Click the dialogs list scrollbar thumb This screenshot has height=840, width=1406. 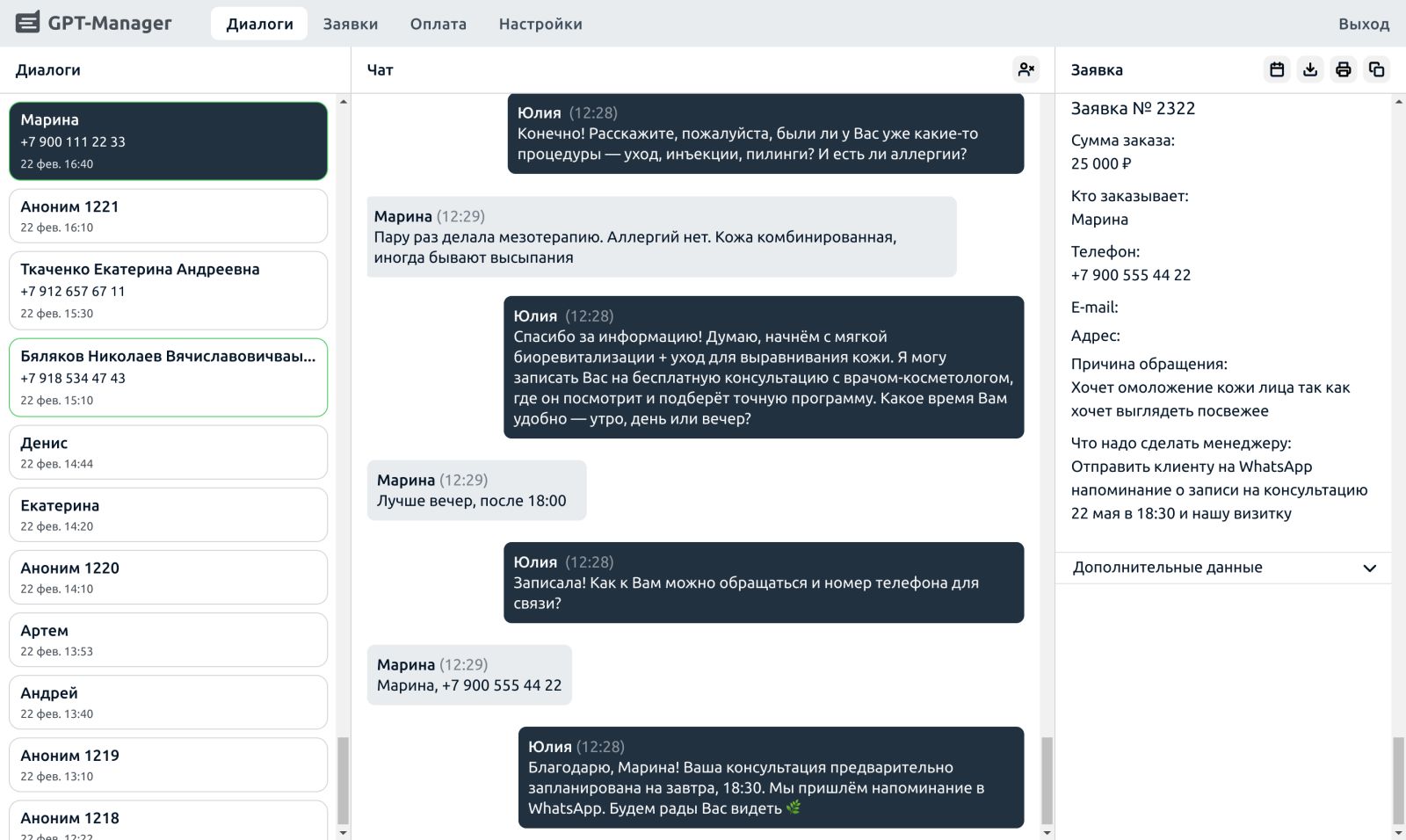coord(343,780)
